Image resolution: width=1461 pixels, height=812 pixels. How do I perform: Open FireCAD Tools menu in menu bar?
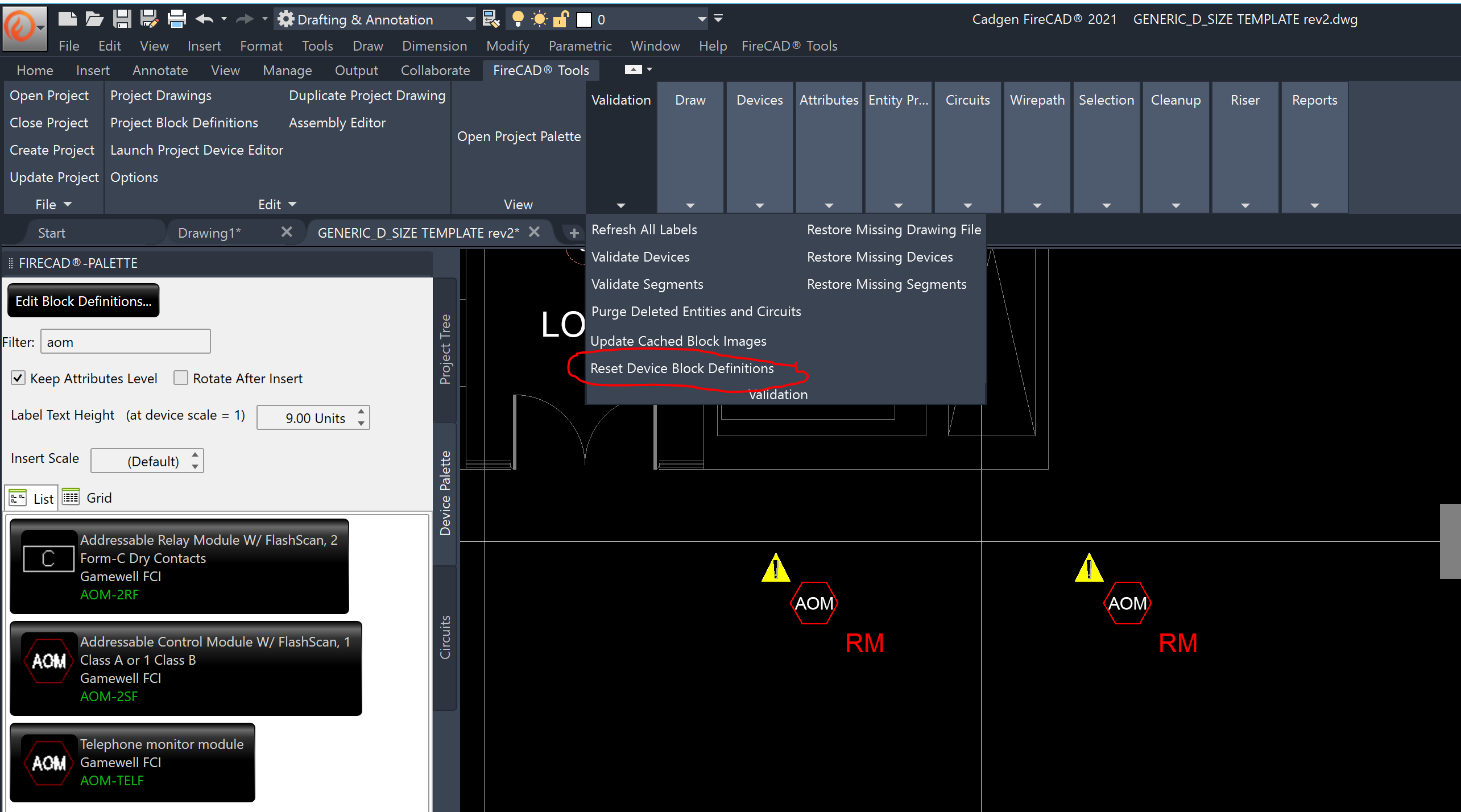click(789, 46)
